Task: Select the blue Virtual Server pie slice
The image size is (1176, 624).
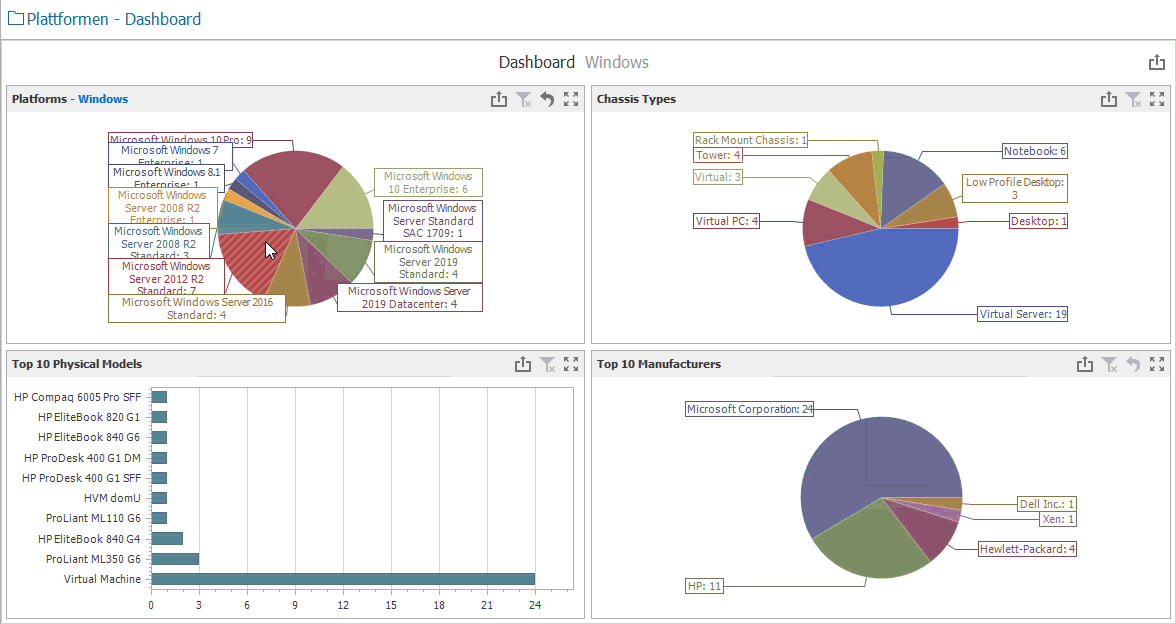Action: (885, 270)
